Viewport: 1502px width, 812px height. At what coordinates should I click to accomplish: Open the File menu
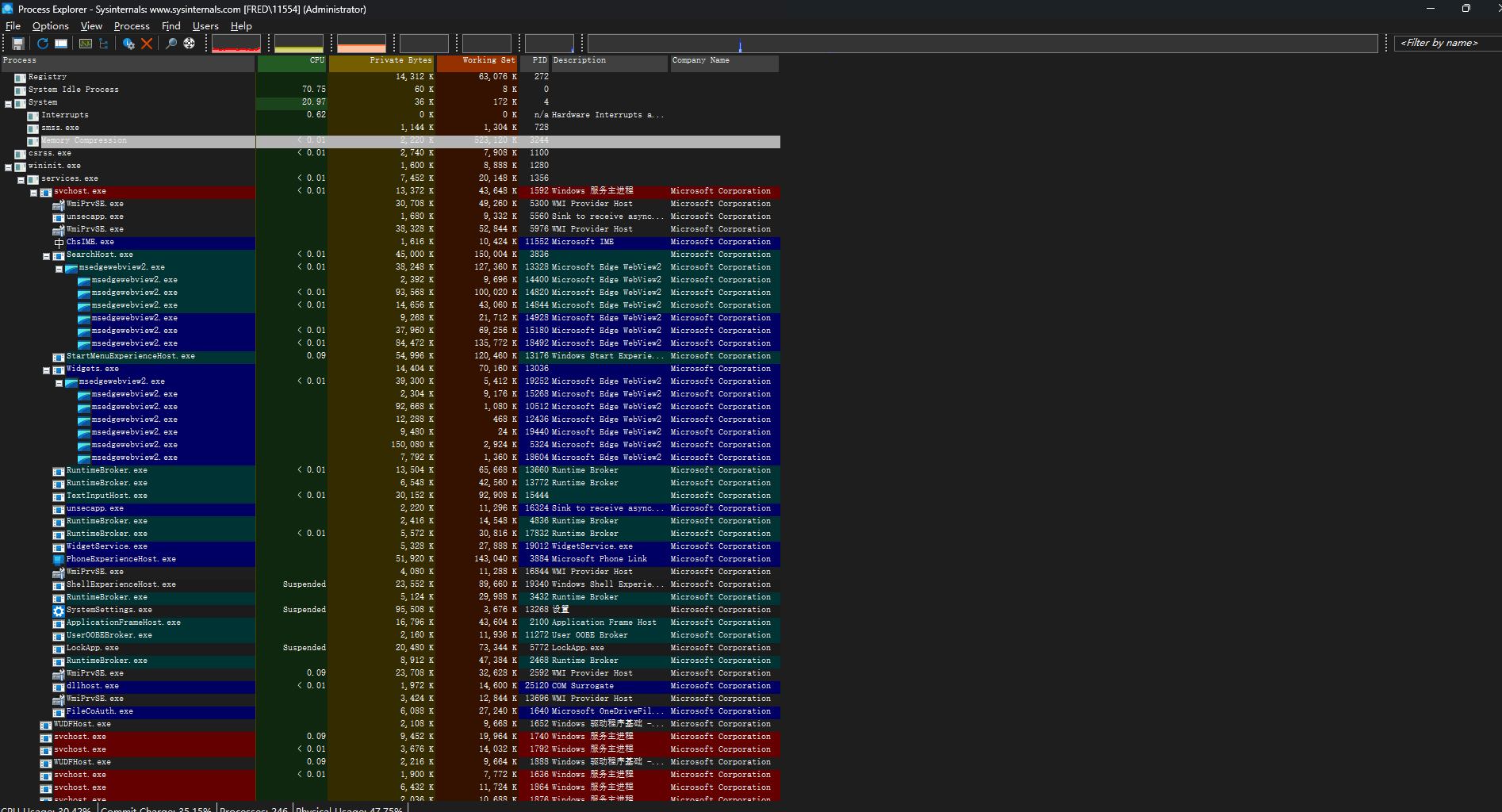[13, 26]
